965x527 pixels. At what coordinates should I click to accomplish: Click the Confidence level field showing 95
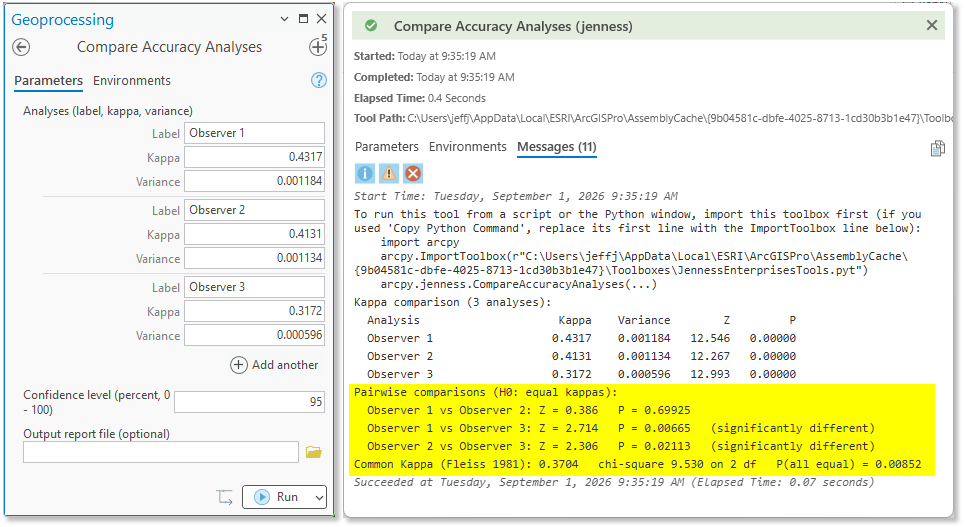249,402
